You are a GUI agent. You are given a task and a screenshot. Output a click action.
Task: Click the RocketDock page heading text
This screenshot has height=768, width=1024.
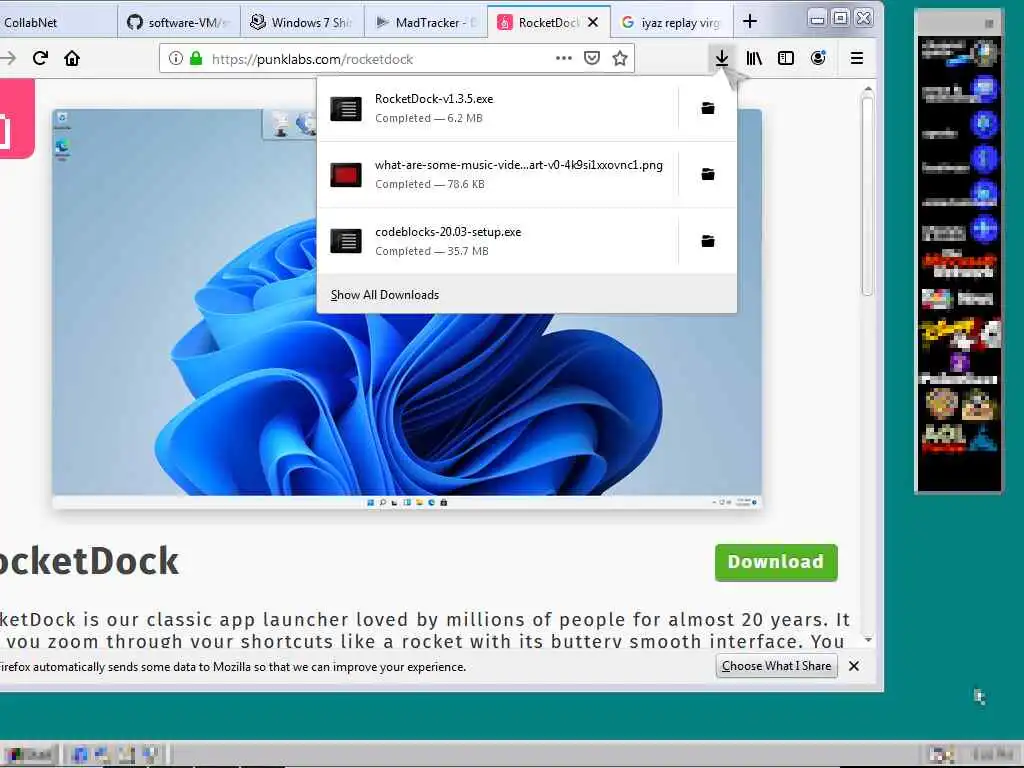tap(89, 562)
